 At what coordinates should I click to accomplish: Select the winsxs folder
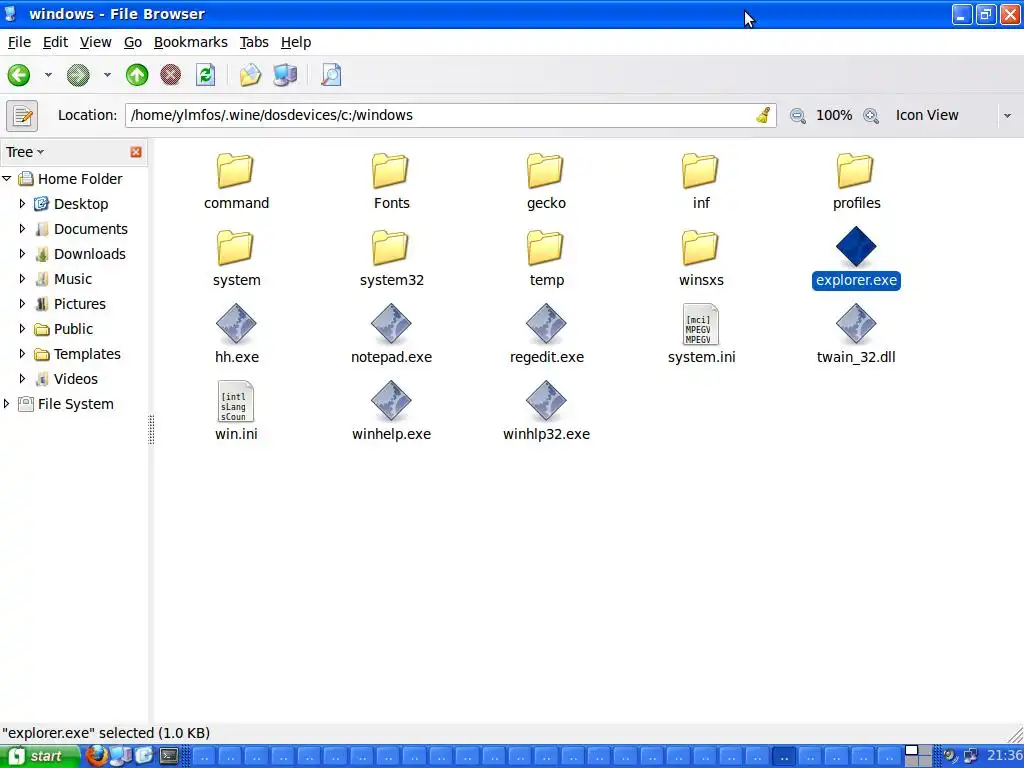point(701,259)
